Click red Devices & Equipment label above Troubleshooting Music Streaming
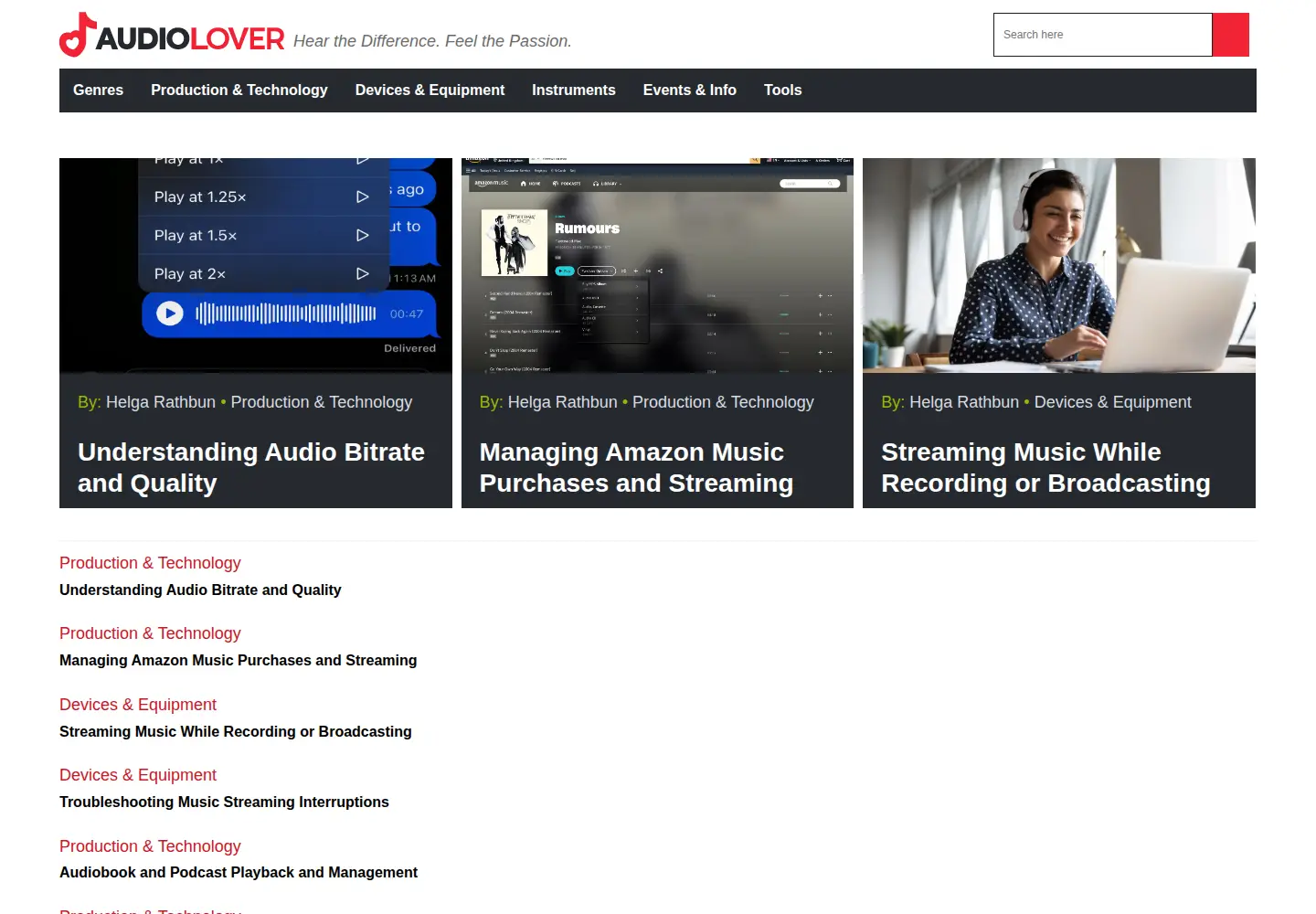This screenshot has height=914, width=1316. (x=138, y=775)
